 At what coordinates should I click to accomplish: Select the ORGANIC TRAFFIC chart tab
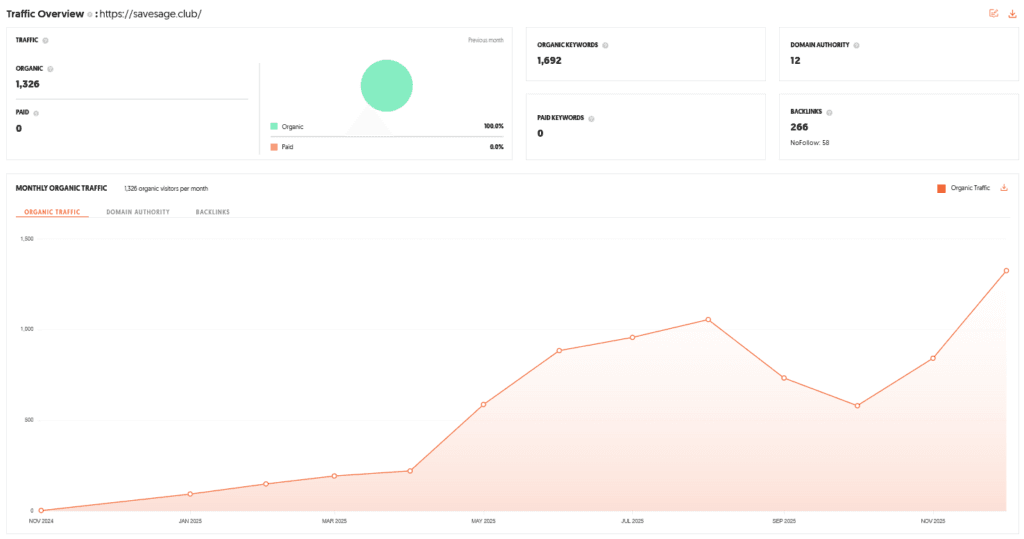[52, 212]
